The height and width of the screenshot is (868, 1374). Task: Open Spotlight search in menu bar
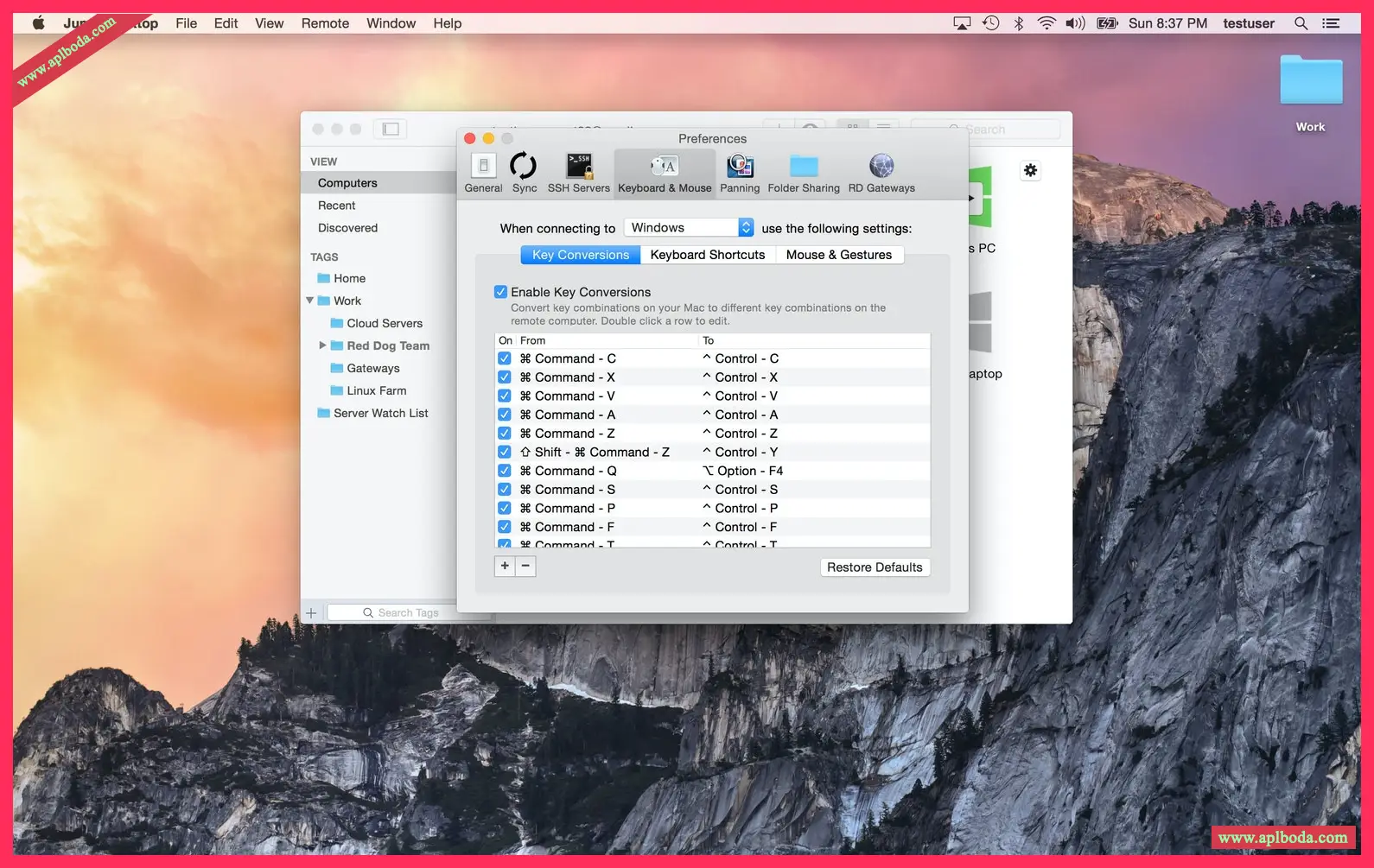[x=1301, y=23]
